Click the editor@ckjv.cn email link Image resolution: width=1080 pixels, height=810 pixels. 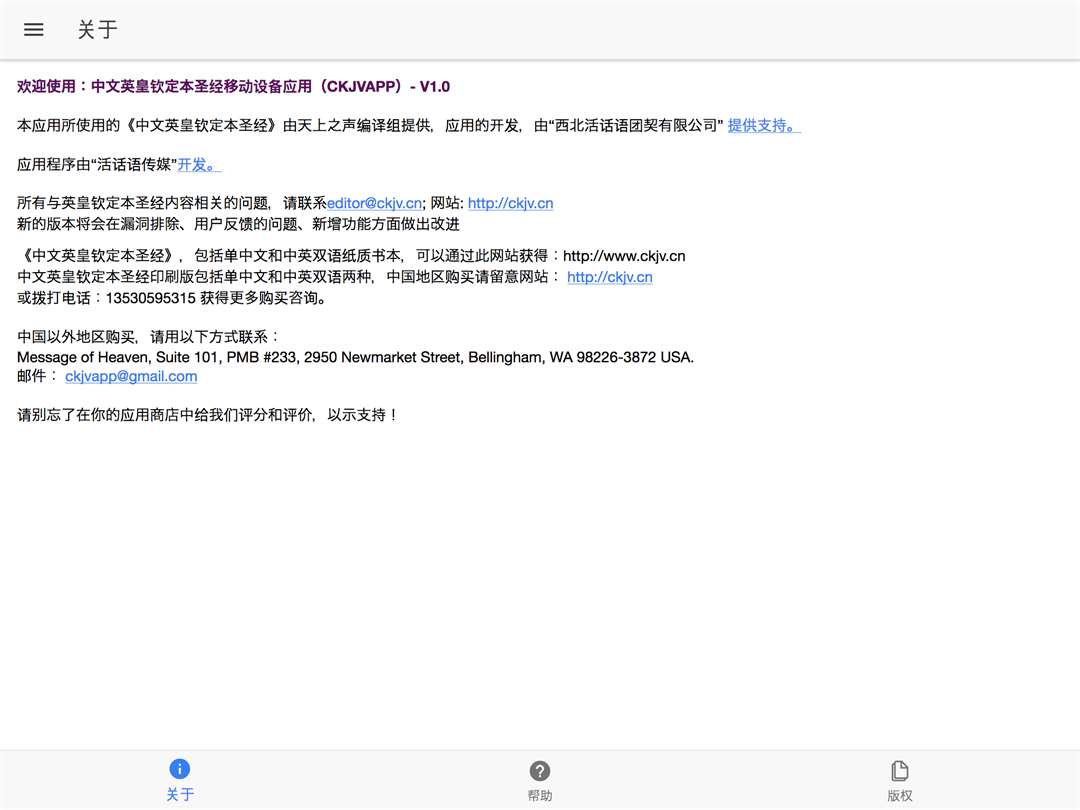click(374, 203)
